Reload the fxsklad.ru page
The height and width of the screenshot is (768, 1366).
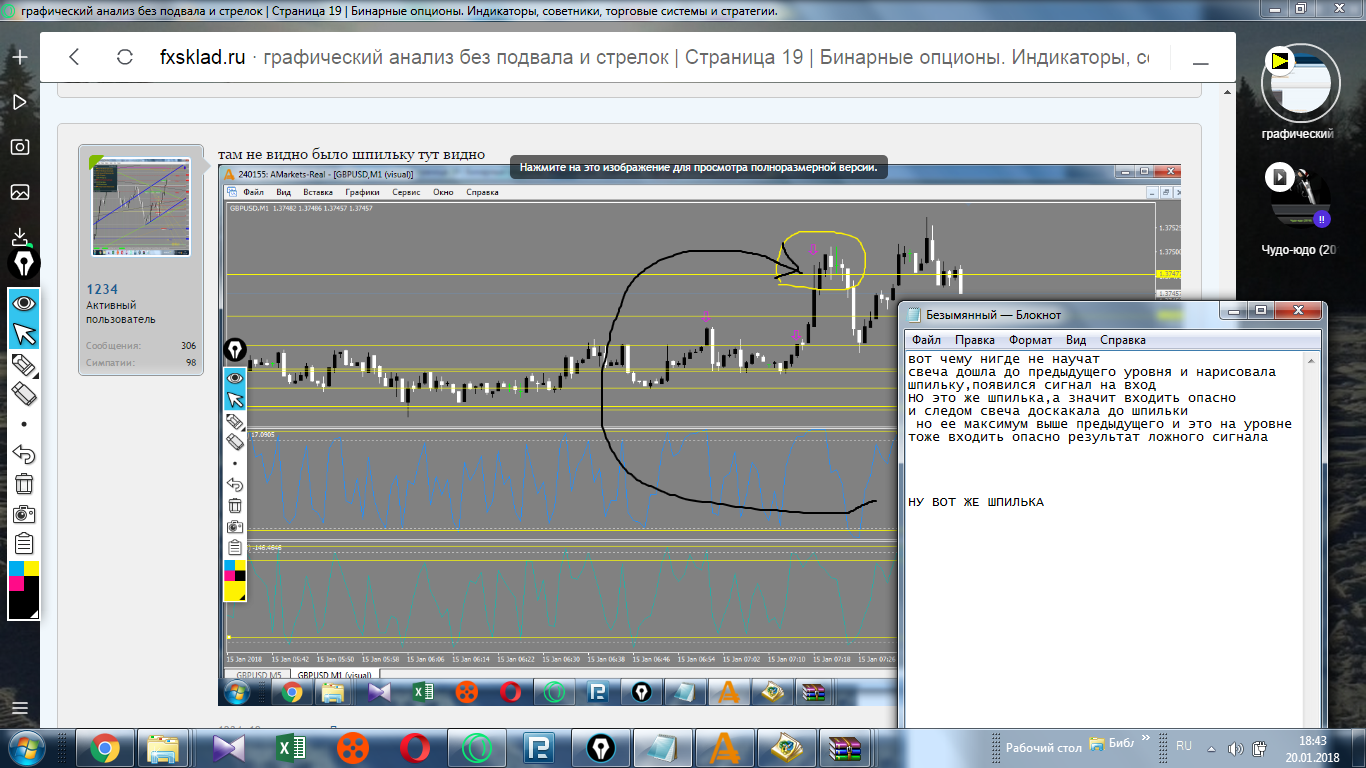pyautogui.click(x=125, y=57)
